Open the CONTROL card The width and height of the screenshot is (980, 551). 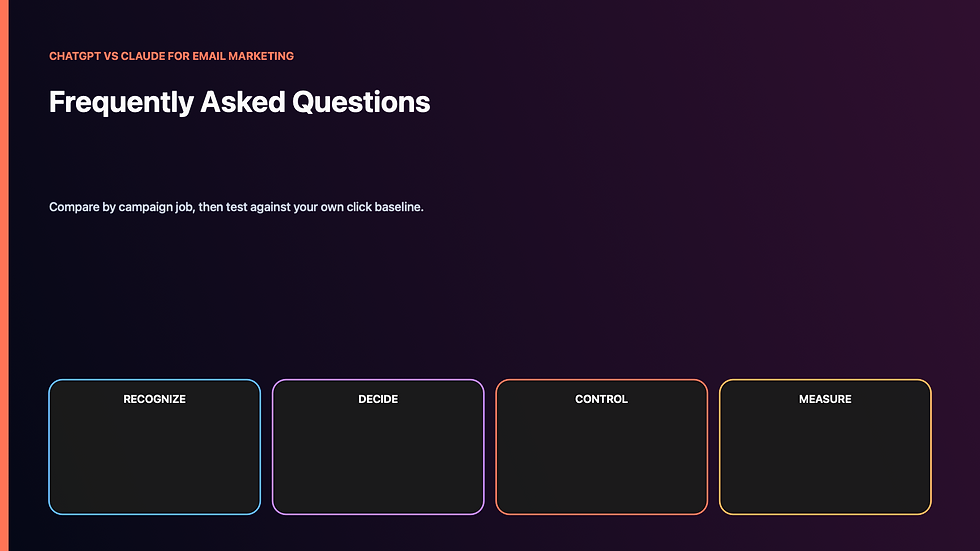coord(601,447)
